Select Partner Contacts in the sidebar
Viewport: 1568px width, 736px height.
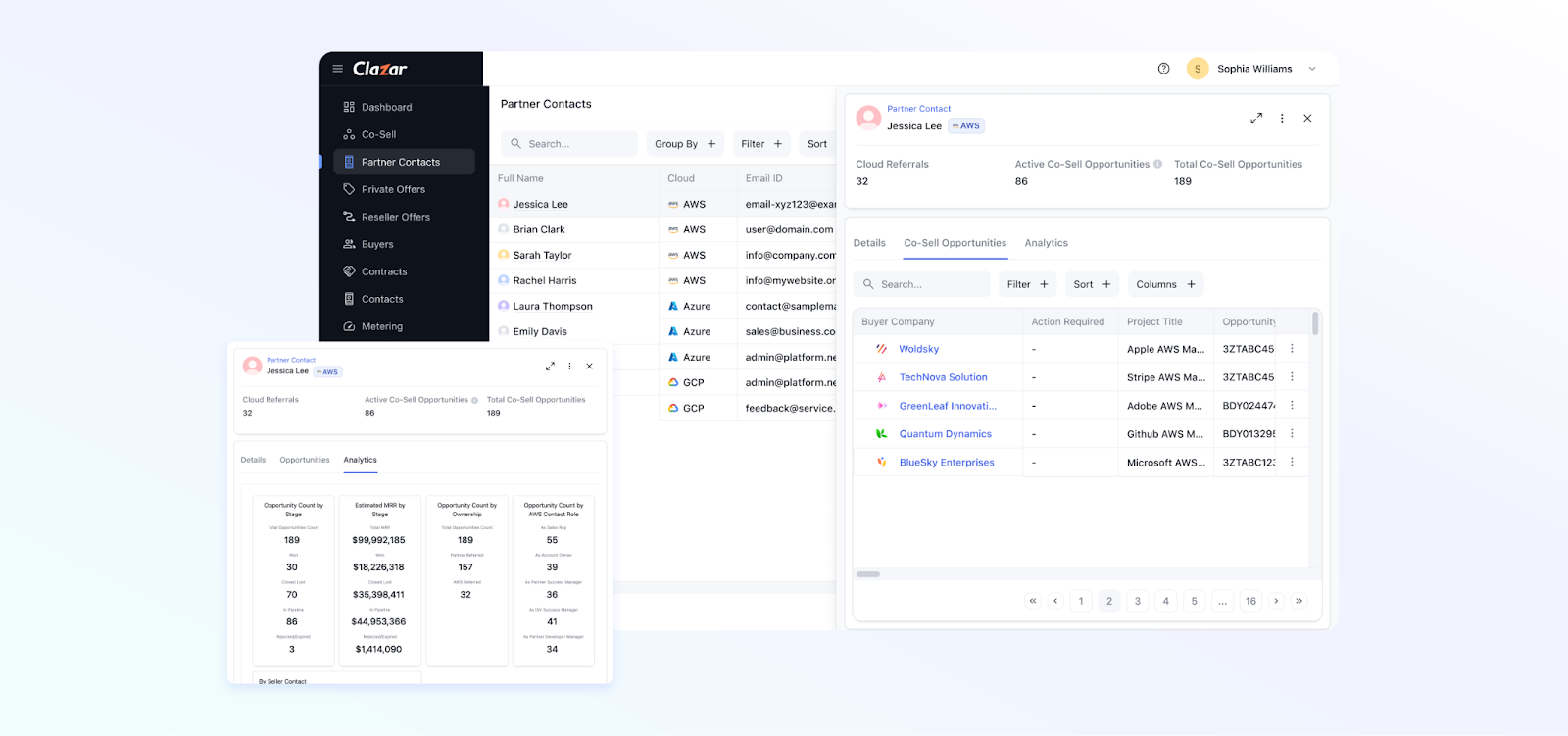[404, 162]
